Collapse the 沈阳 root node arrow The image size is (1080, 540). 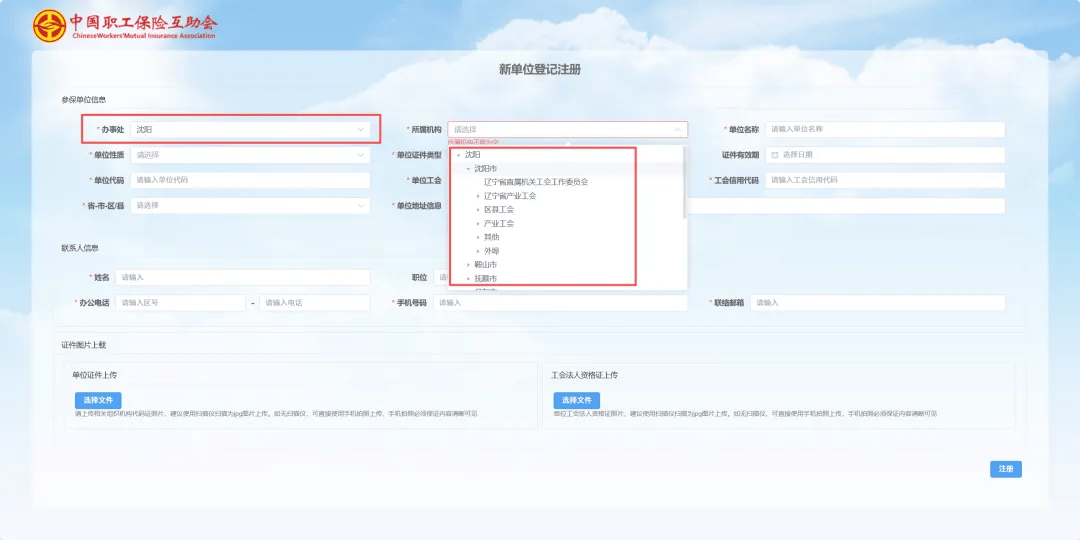[x=458, y=155]
